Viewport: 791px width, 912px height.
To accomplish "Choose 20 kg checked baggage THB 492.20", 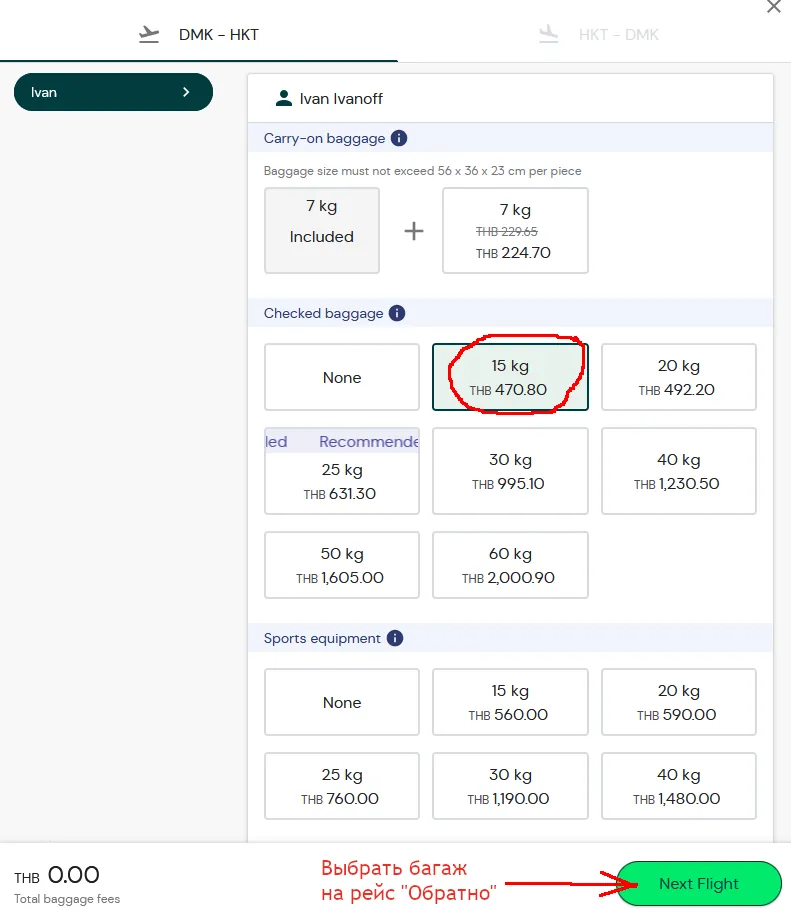I will [678, 377].
